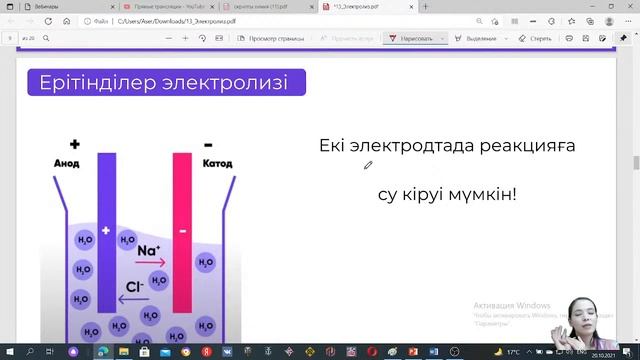Pin the PDF toolbar
Image resolution: width=640 pixels, height=360 pixels.
click(623, 38)
